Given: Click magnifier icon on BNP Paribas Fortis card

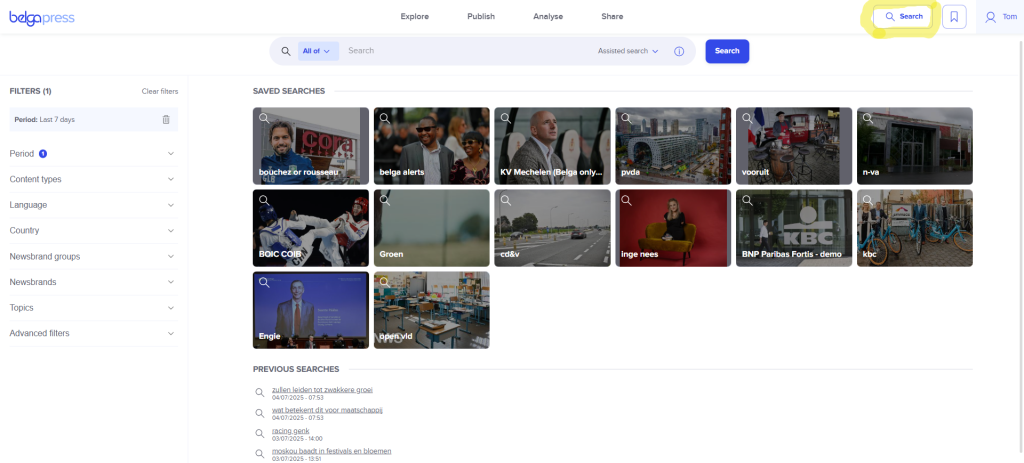Looking at the screenshot, I should 747,200.
